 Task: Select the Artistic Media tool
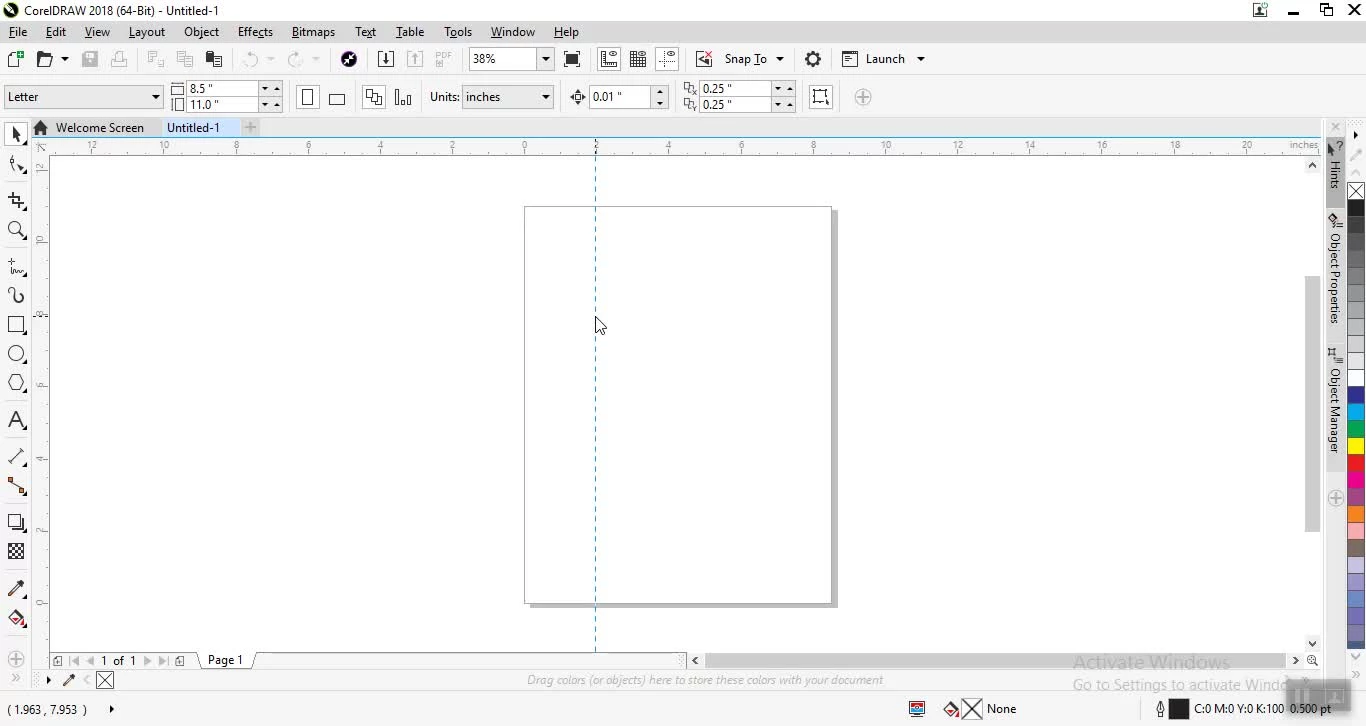(16, 295)
